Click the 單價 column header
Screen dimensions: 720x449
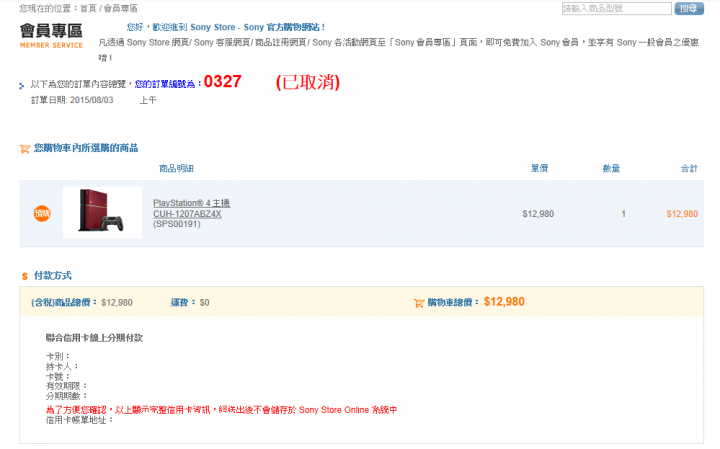540,168
